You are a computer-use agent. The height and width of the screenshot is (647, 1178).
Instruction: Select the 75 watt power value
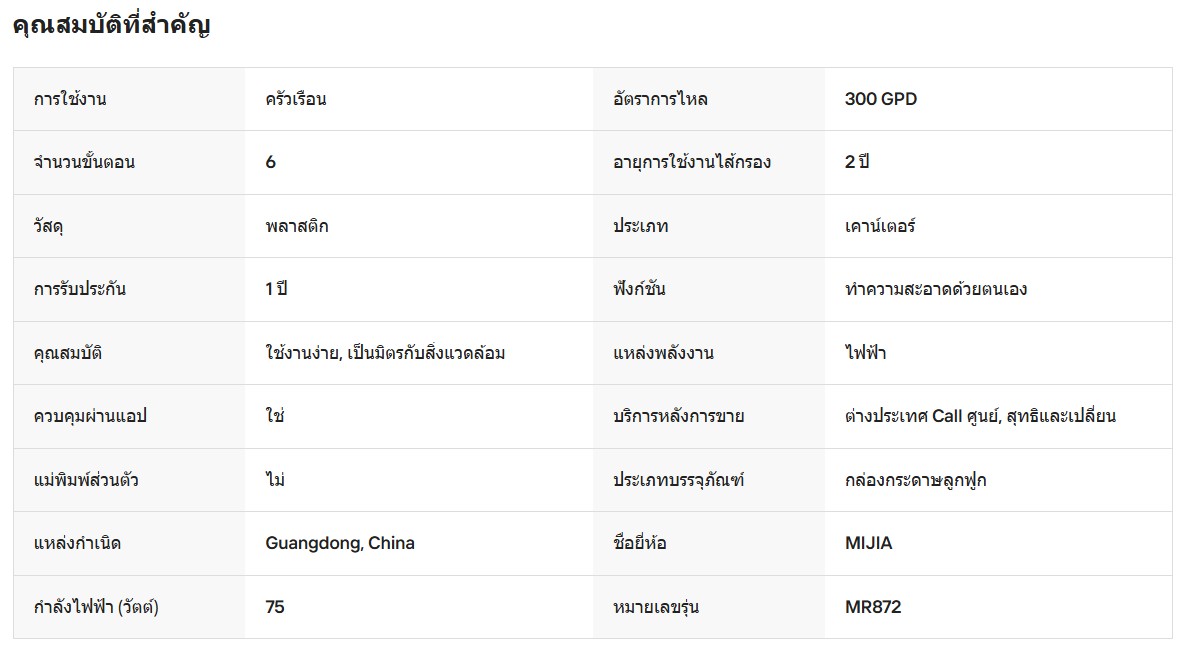coord(275,607)
